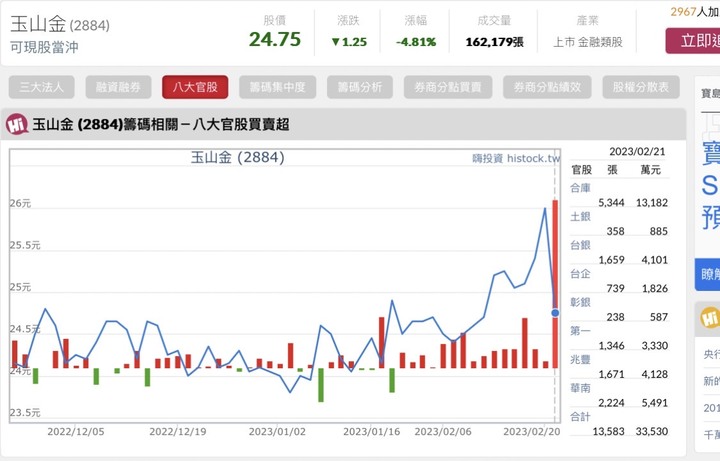
Task: Click the blue price marker dot on chart
Action: pos(555,313)
